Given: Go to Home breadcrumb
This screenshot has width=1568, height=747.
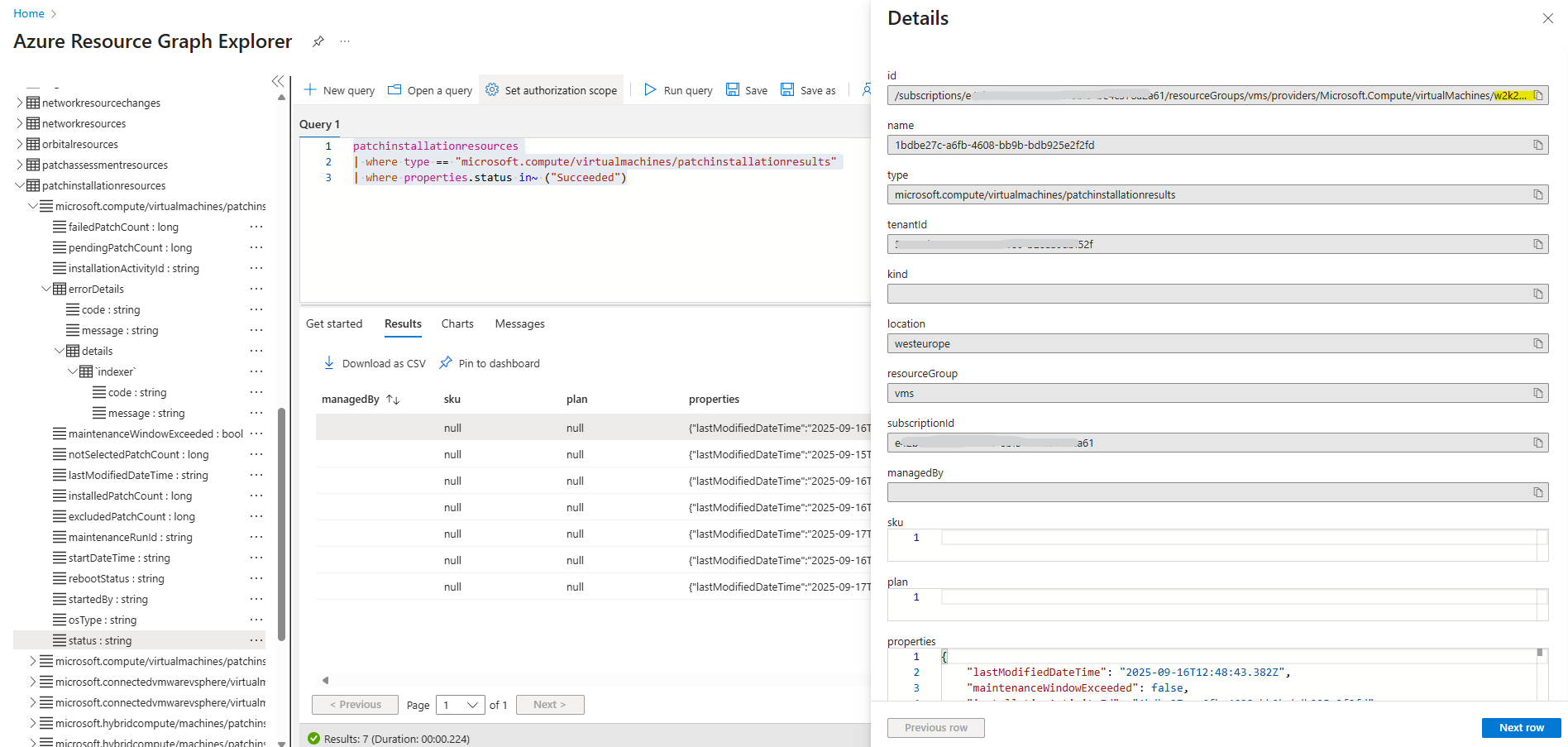Looking at the screenshot, I should (29, 13).
